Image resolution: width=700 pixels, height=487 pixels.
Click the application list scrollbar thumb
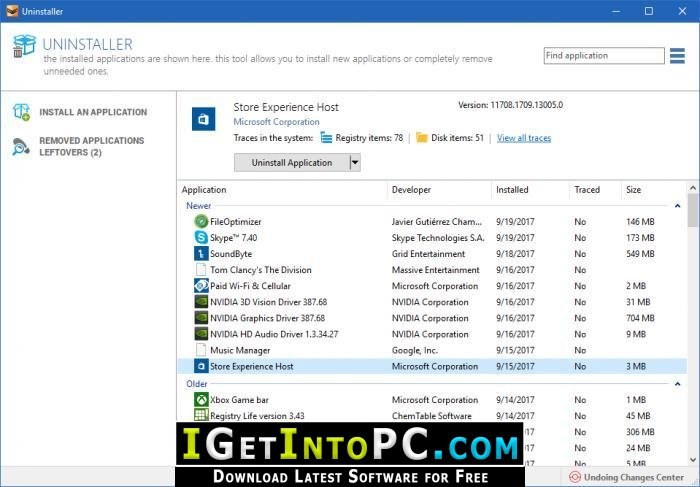693,210
